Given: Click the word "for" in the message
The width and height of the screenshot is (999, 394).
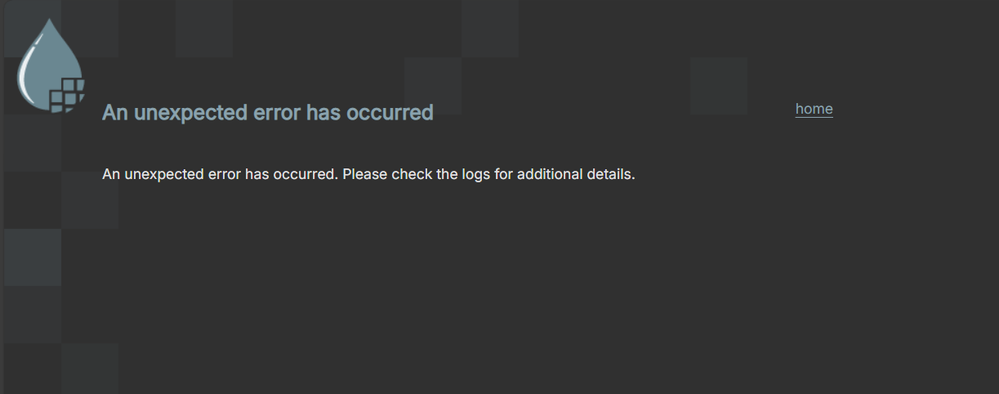Looking at the screenshot, I should pyautogui.click(x=503, y=174).
